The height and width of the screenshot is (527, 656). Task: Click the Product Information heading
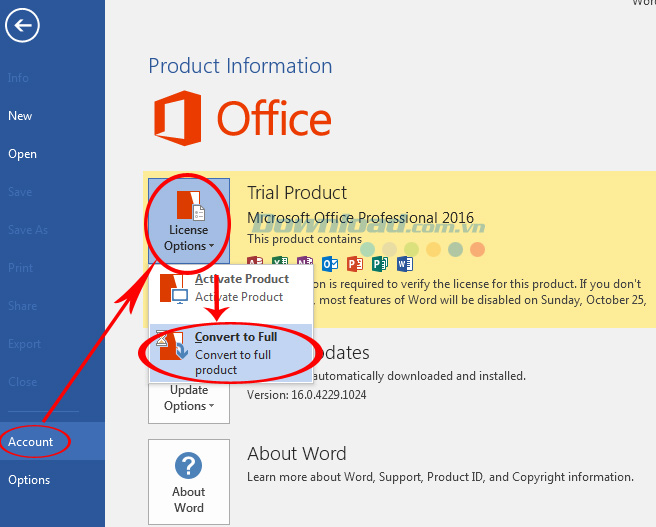click(240, 66)
